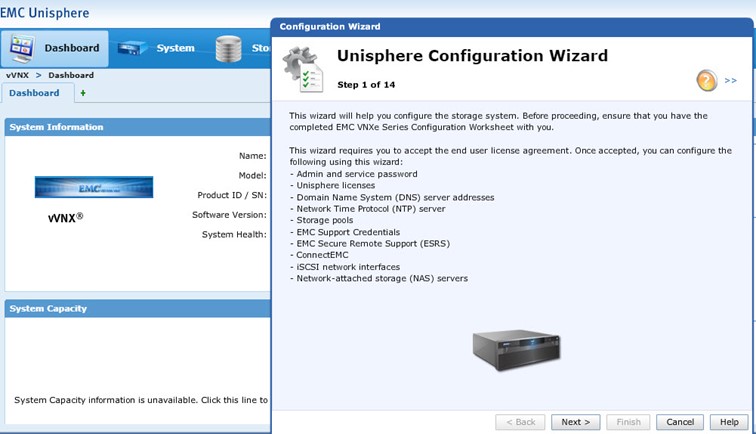Screen dimensions: 756x434
Task: Click the System Capacity unavailable message line
Action: (x=141, y=400)
